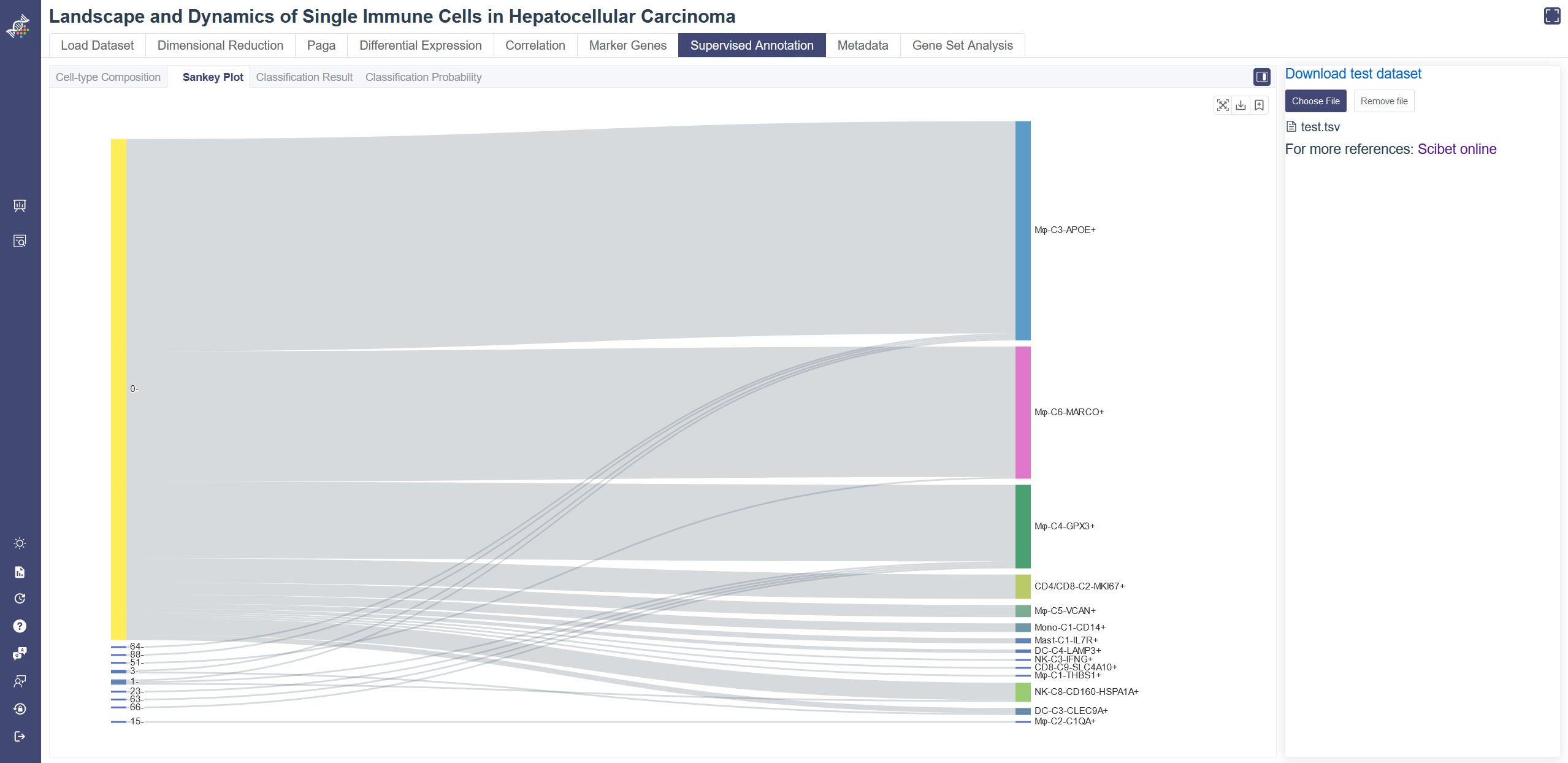Download the Sankey plot image
This screenshot has height=763, width=1568.
coord(1241,105)
